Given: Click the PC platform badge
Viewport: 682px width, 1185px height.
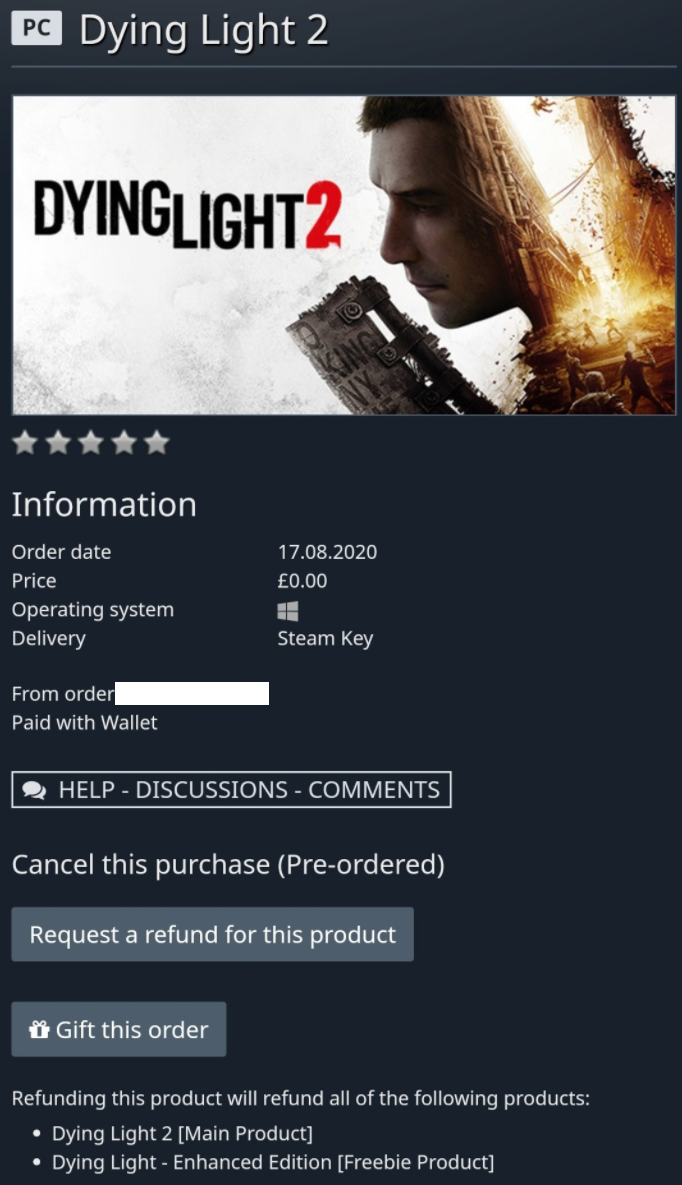Looking at the screenshot, I should click(36, 28).
